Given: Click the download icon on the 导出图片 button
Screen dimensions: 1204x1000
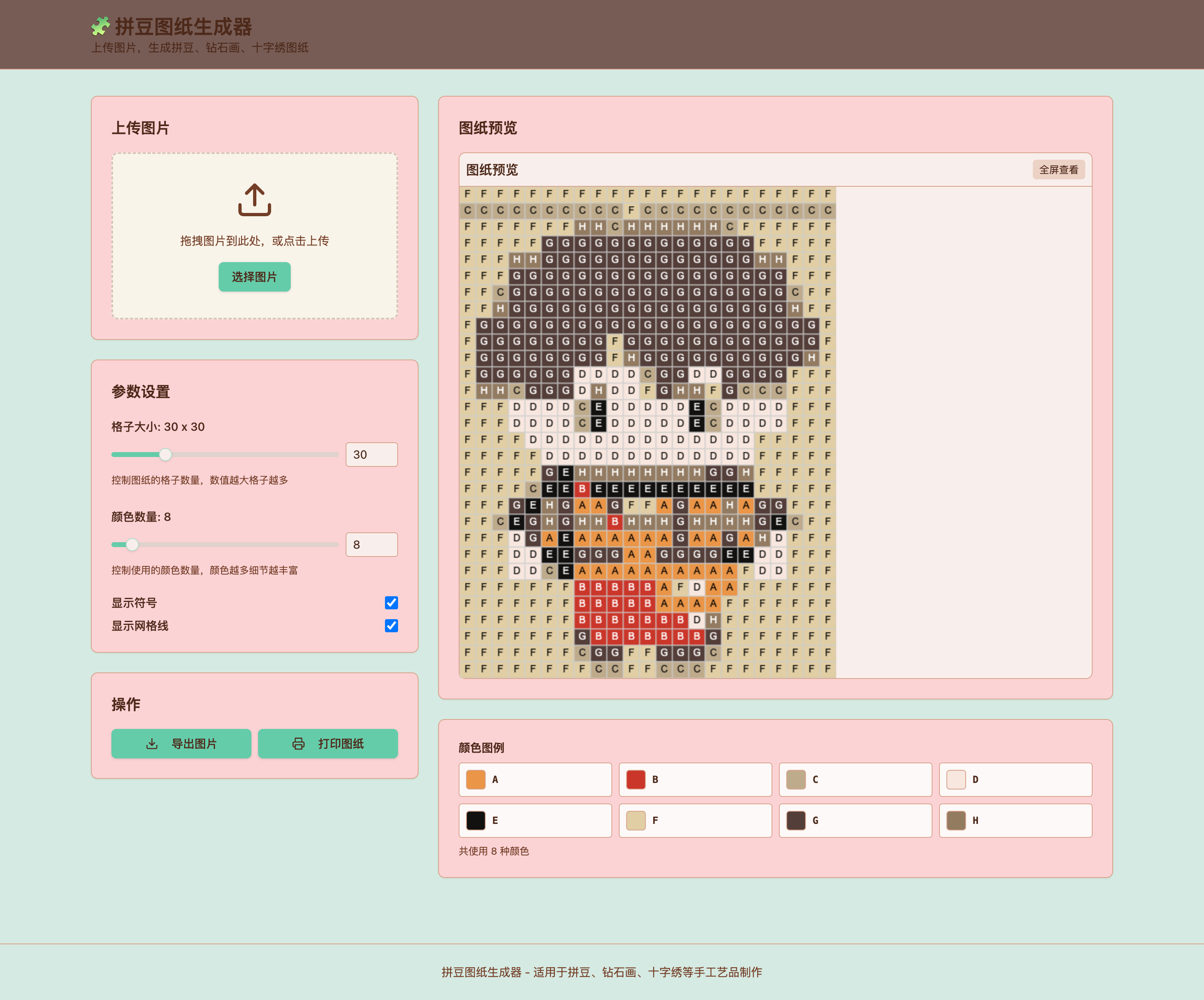Looking at the screenshot, I should click(x=152, y=744).
